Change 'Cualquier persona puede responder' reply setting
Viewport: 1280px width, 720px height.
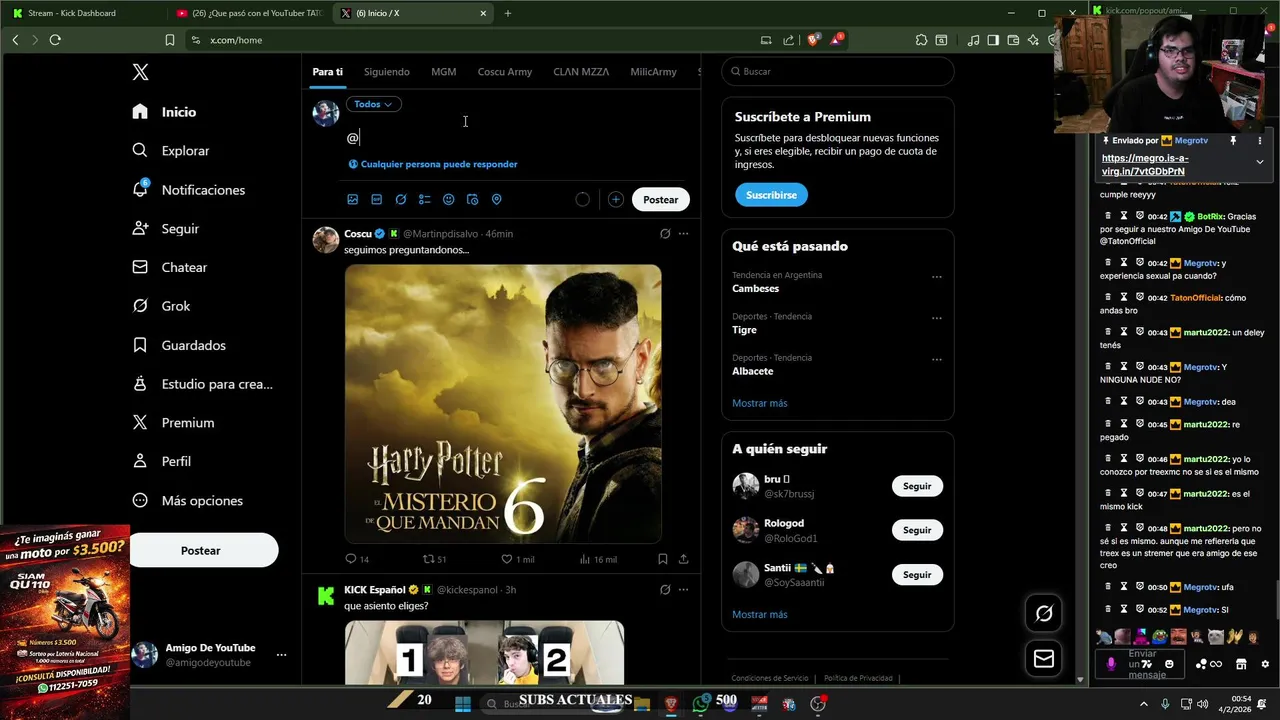click(433, 164)
